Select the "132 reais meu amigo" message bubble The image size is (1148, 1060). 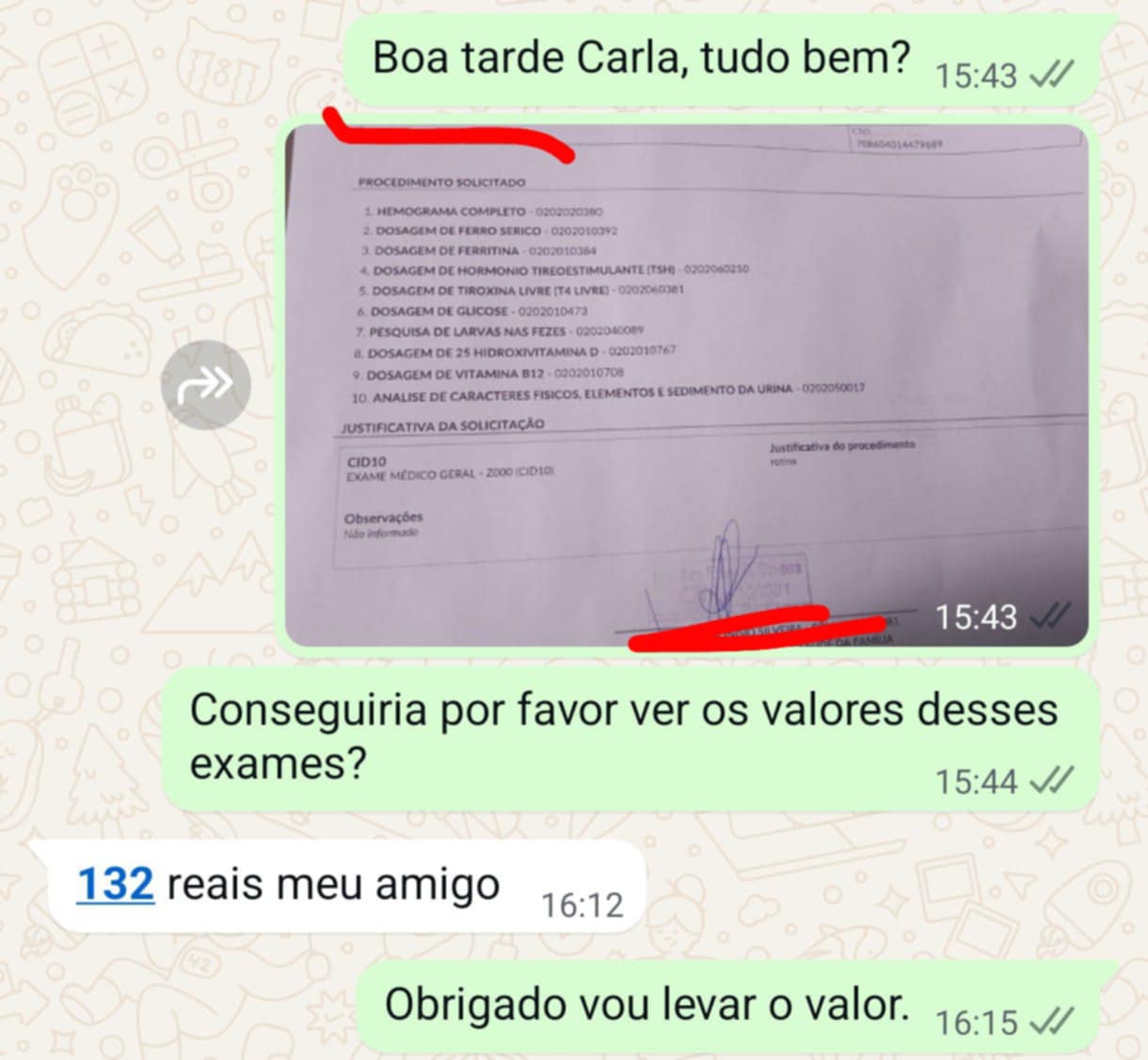[x=338, y=886]
